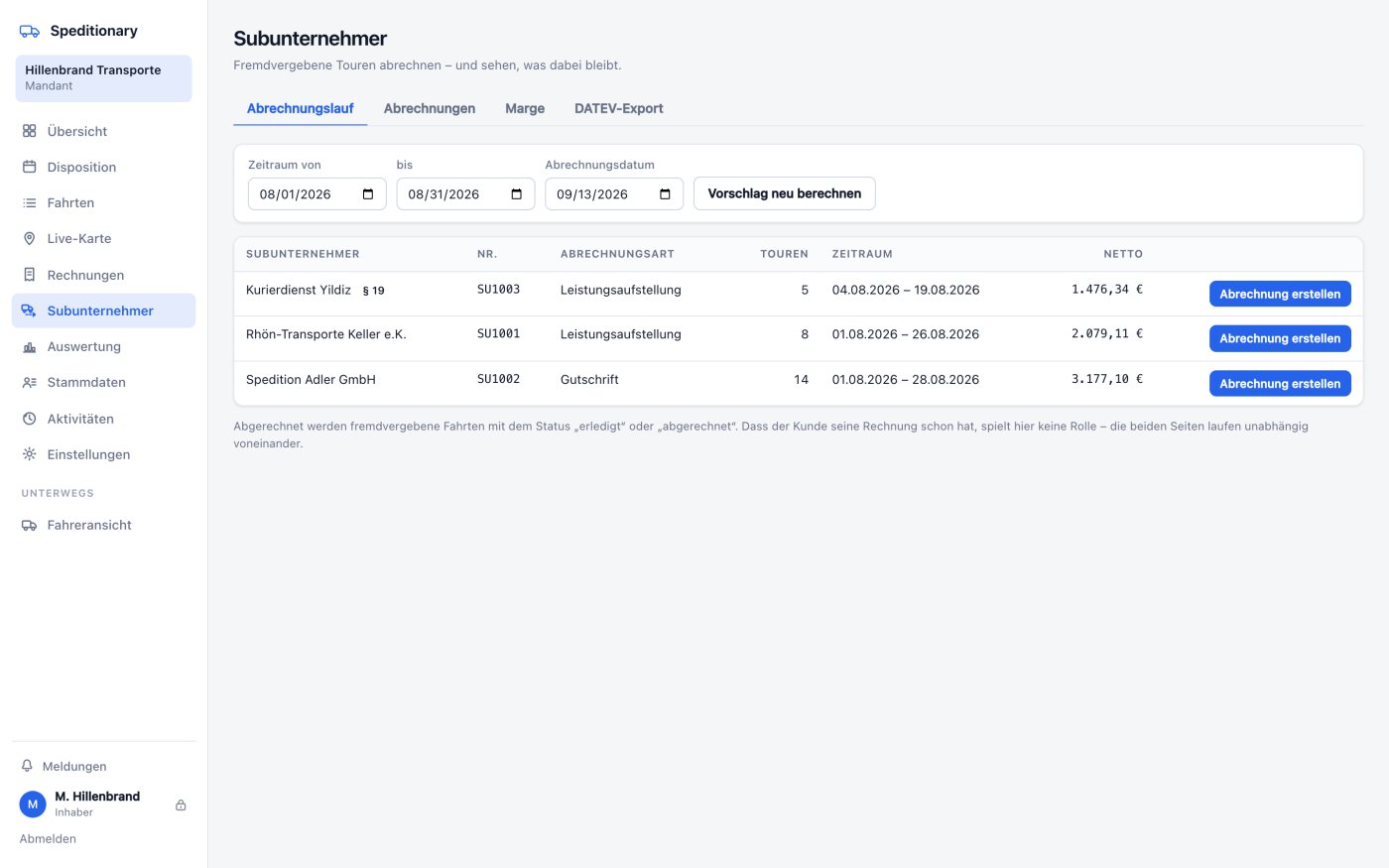This screenshot has width=1389, height=868.
Task: Click Vorschlag neu berechnen button
Action: point(785,193)
